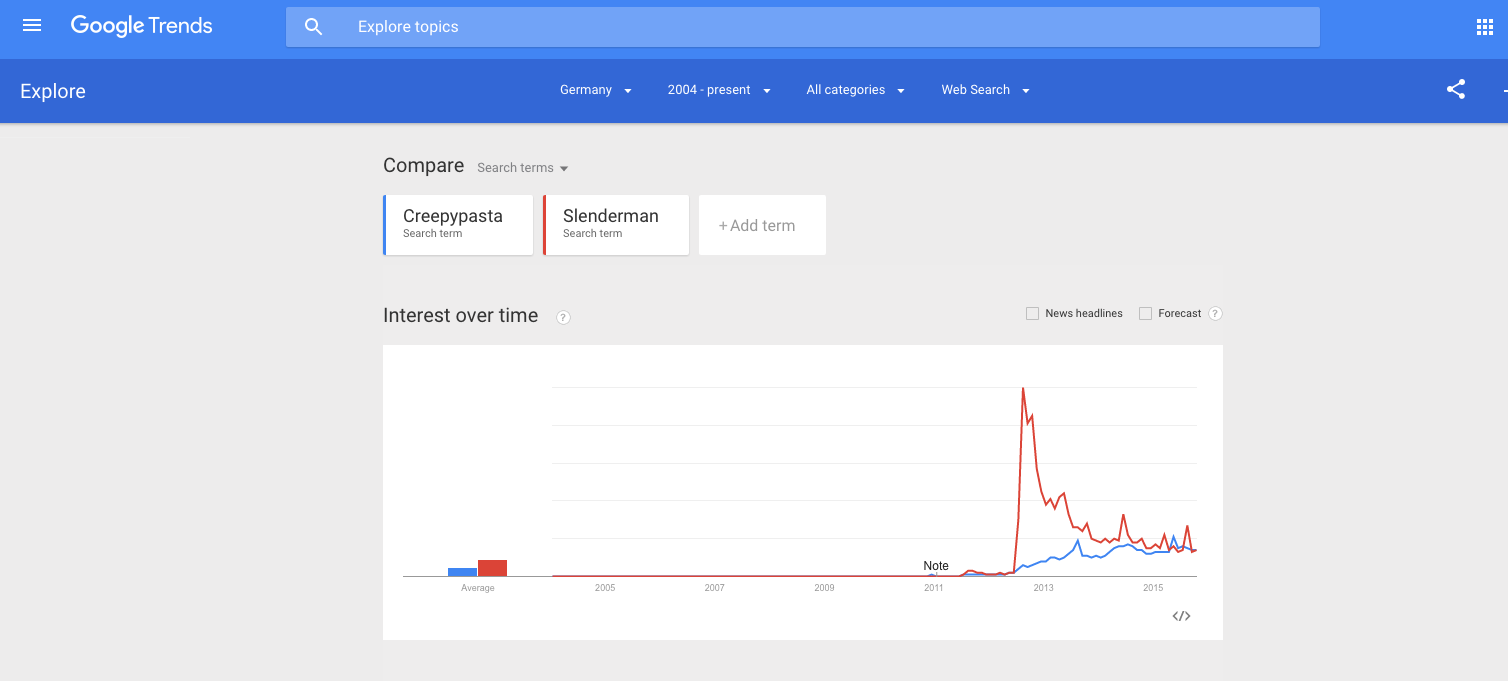Expand the Search terms compare dropdown
The width and height of the screenshot is (1508, 681).
click(x=522, y=168)
